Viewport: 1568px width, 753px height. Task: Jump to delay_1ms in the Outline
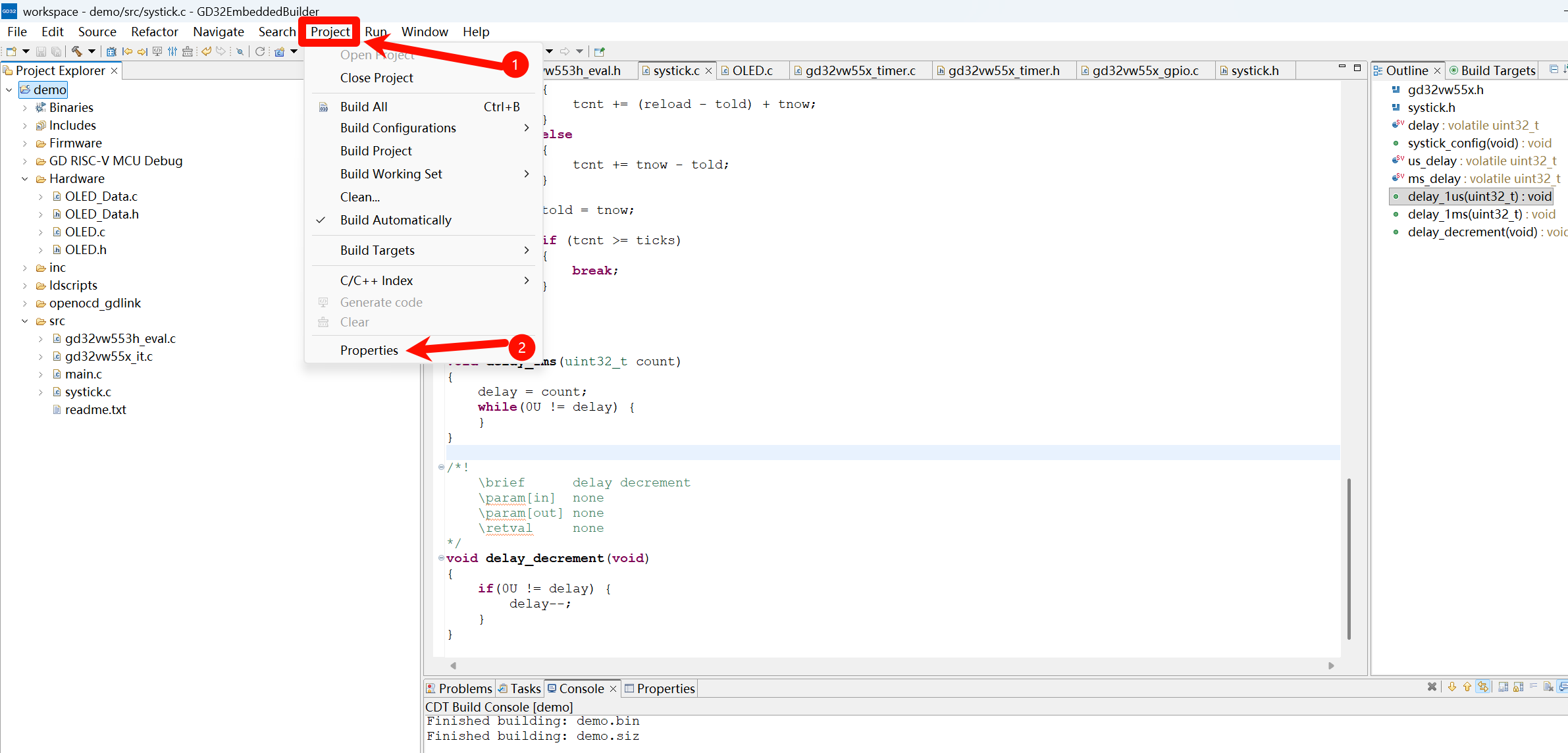pos(1463,214)
